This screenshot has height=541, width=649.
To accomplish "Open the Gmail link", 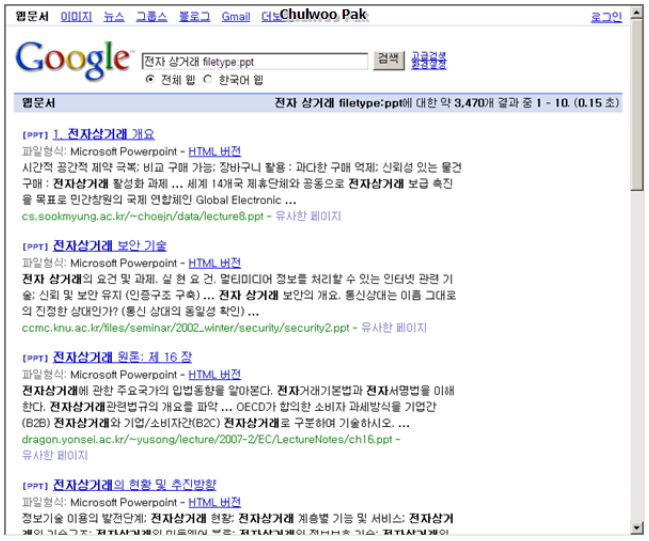I will coord(236,17).
